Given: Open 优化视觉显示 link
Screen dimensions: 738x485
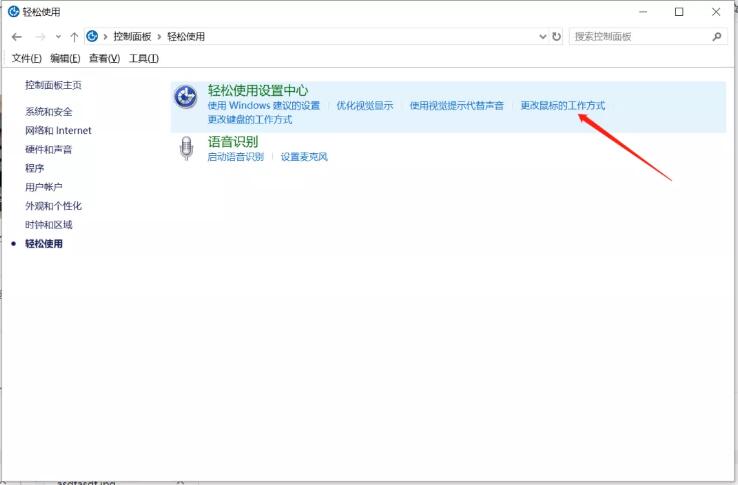Looking at the screenshot, I should coord(364,106).
